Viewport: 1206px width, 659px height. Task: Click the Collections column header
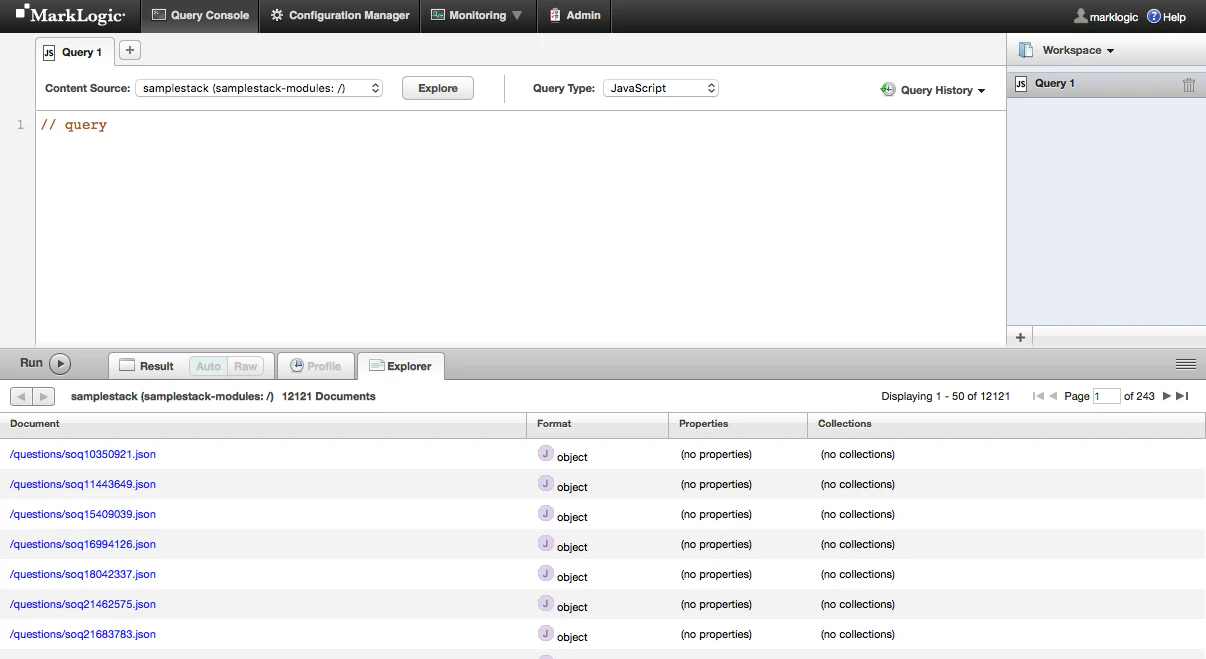1006,424
